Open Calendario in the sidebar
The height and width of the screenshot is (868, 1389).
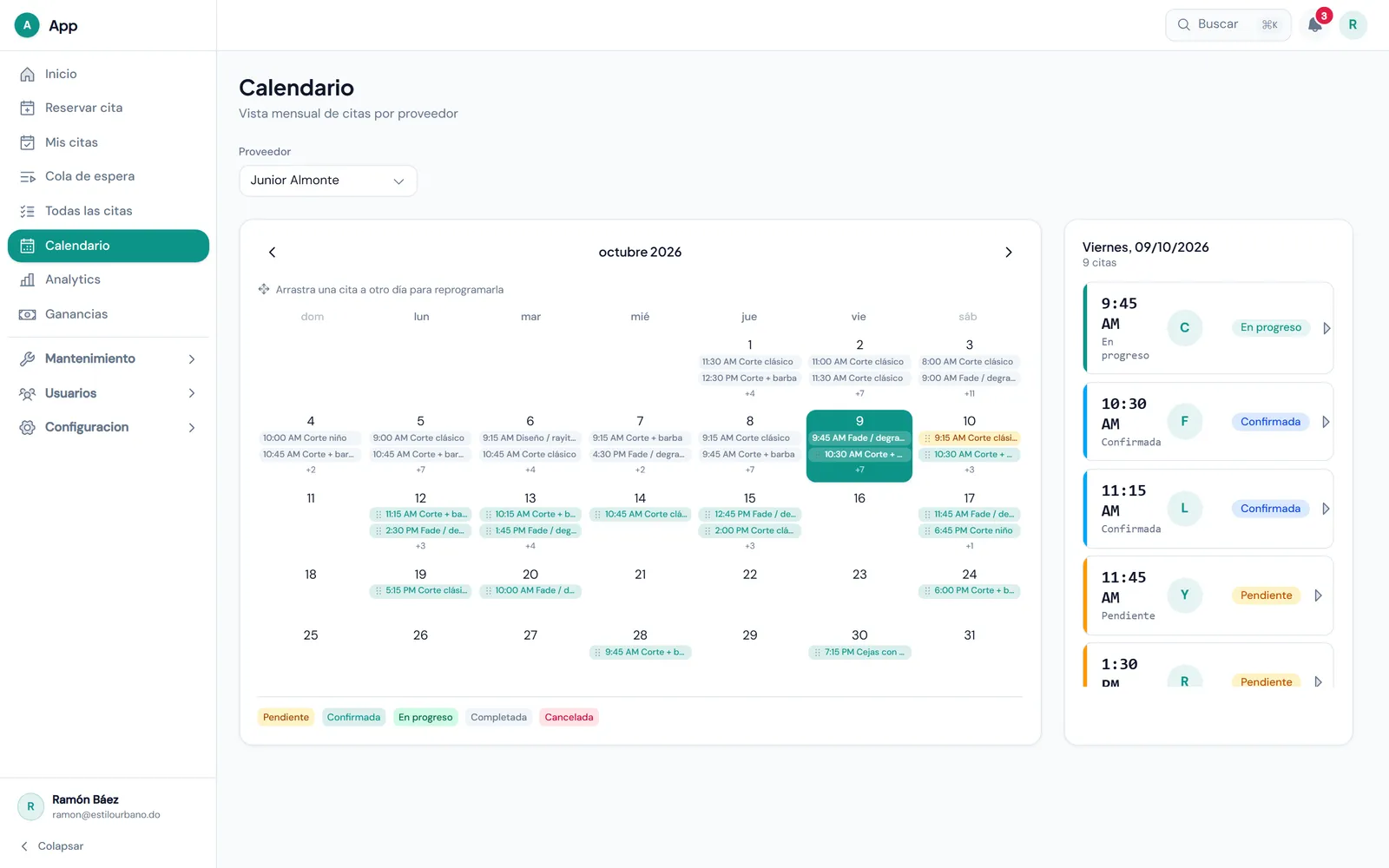[x=109, y=246]
